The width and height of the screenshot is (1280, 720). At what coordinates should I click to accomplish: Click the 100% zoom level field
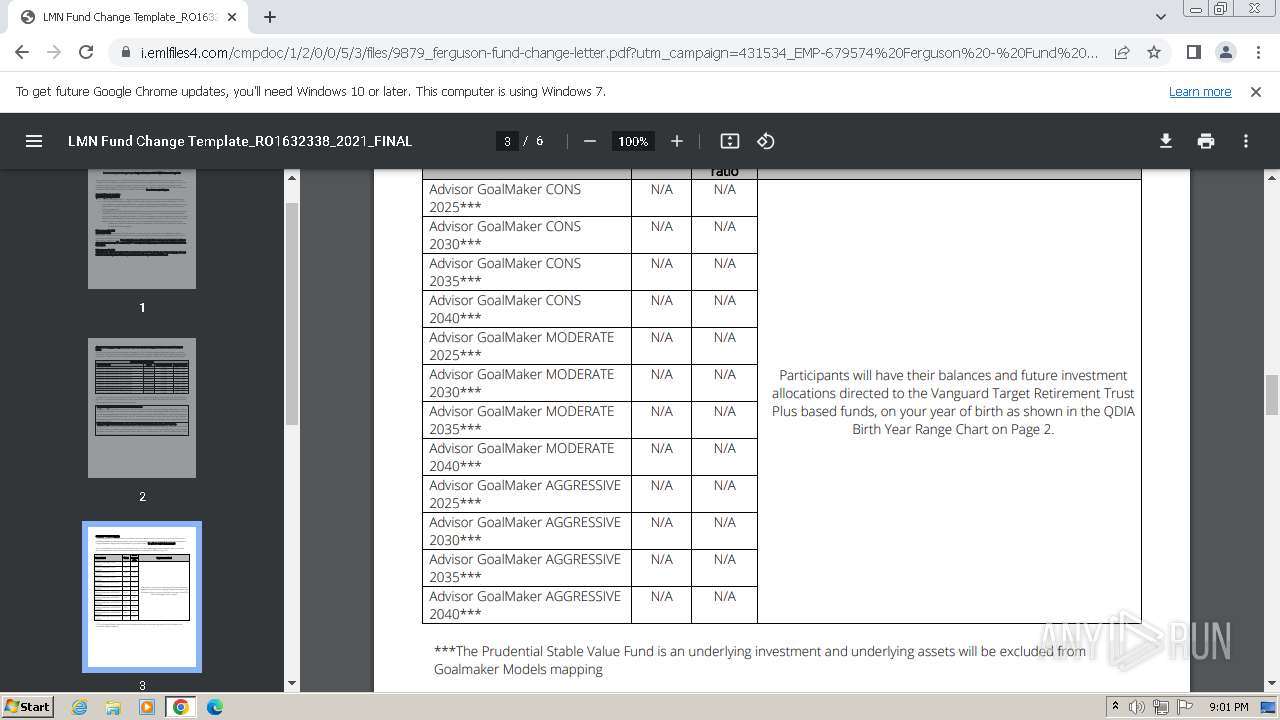coord(633,141)
